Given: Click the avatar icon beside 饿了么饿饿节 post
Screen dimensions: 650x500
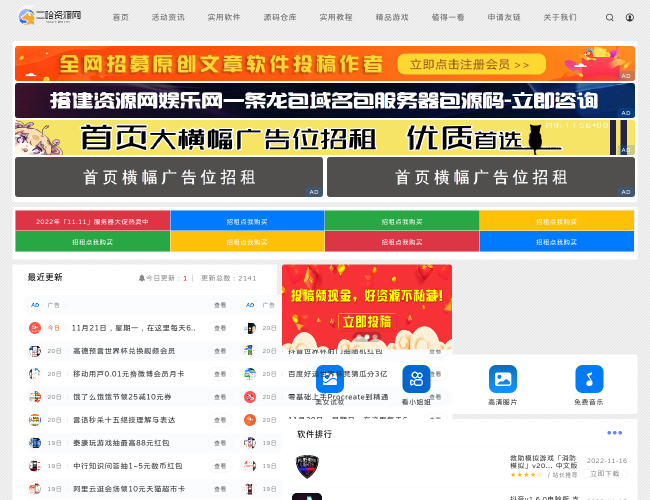Looking at the screenshot, I should pos(35,397).
